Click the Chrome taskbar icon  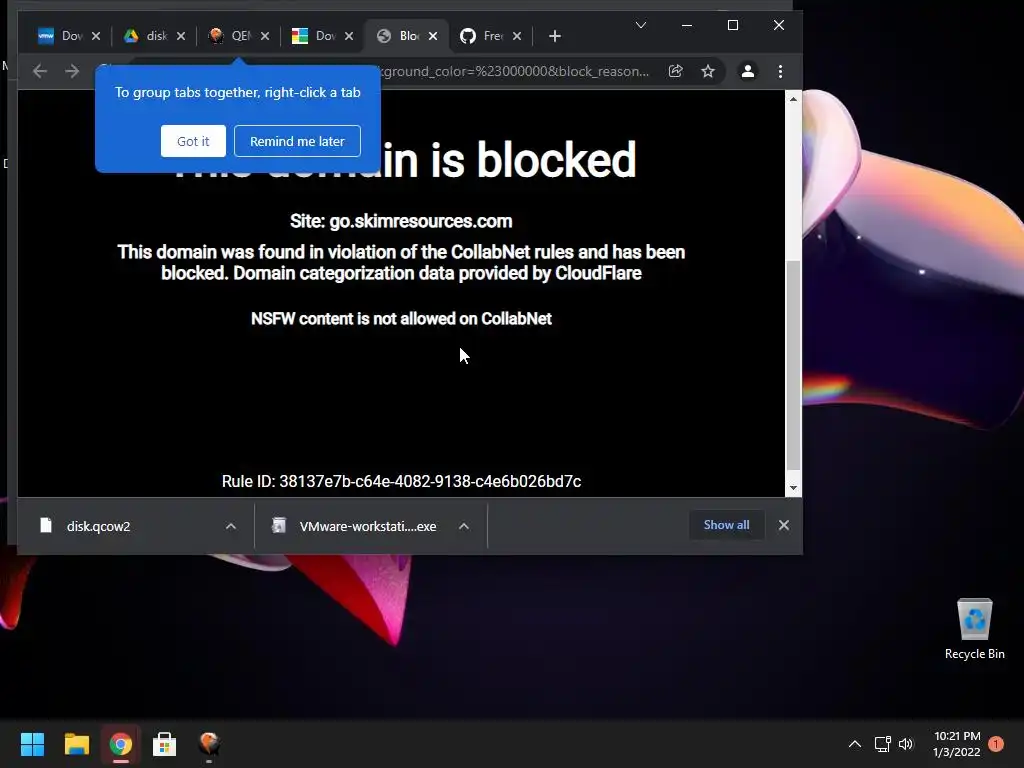coord(120,744)
